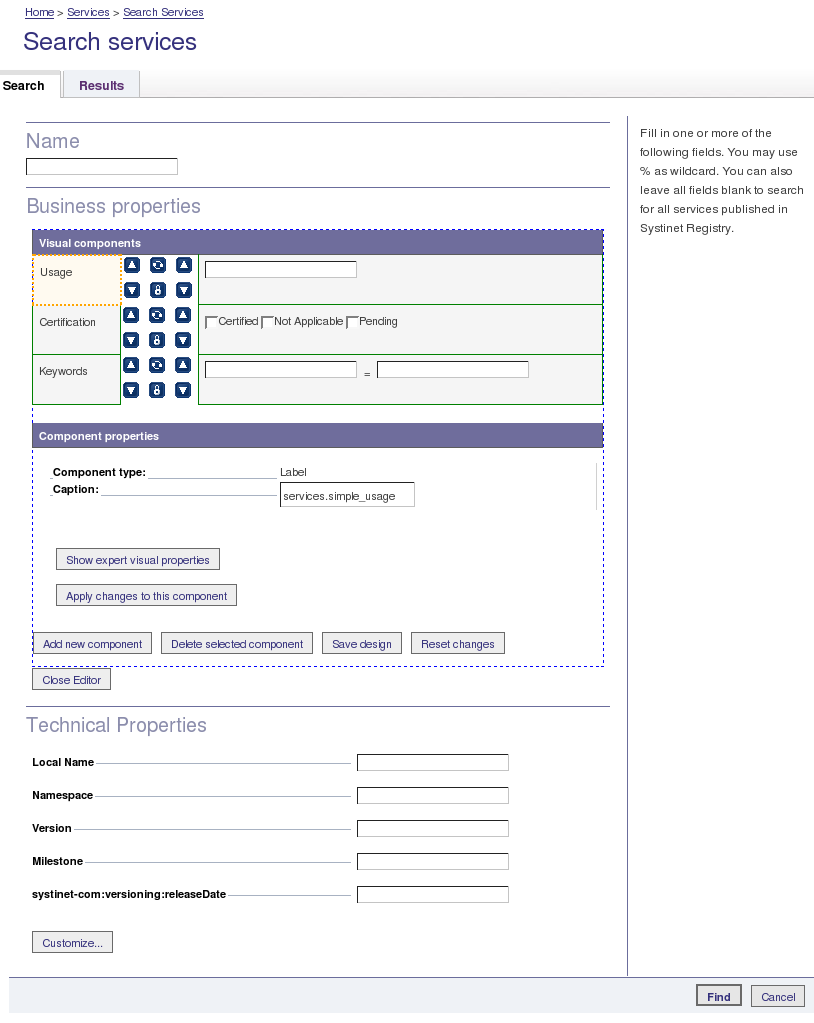Click the down arrow nearest the Certified checkboxes
This screenshot has height=1023, width=814.
coord(183,340)
